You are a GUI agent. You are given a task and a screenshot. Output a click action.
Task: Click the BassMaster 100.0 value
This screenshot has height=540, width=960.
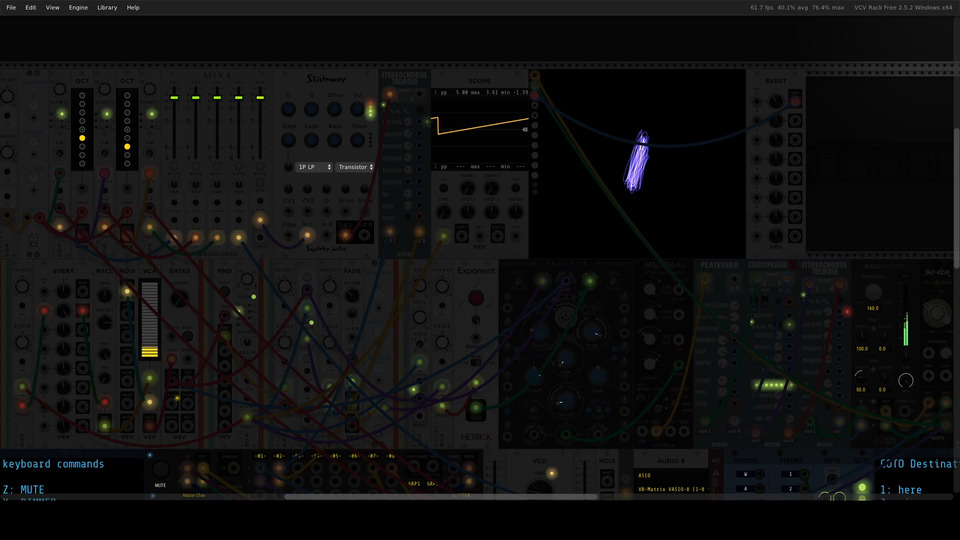coord(861,349)
